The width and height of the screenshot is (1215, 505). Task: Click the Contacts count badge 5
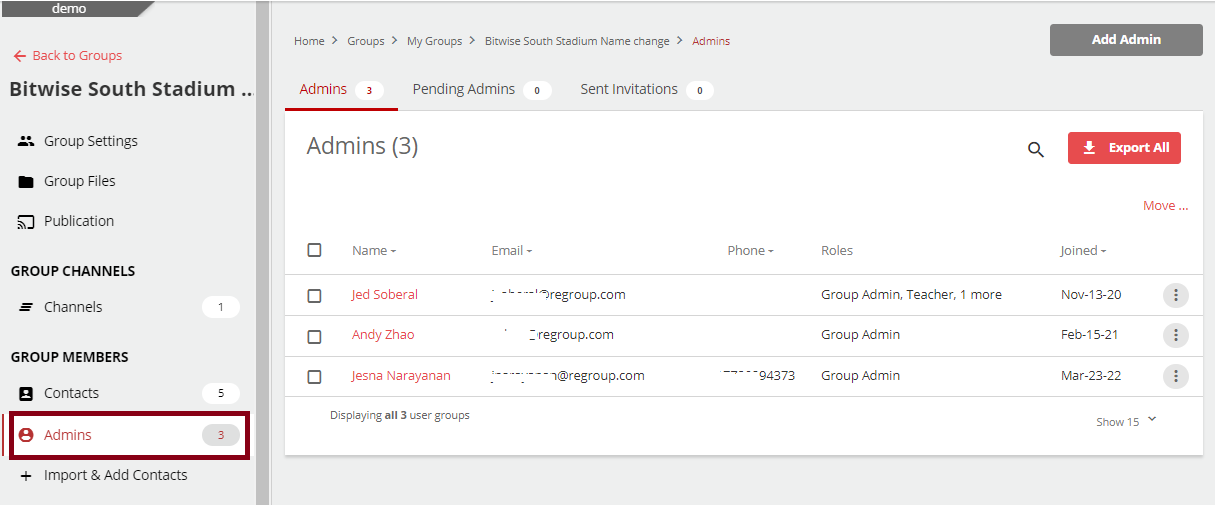click(x=221, y=393)
